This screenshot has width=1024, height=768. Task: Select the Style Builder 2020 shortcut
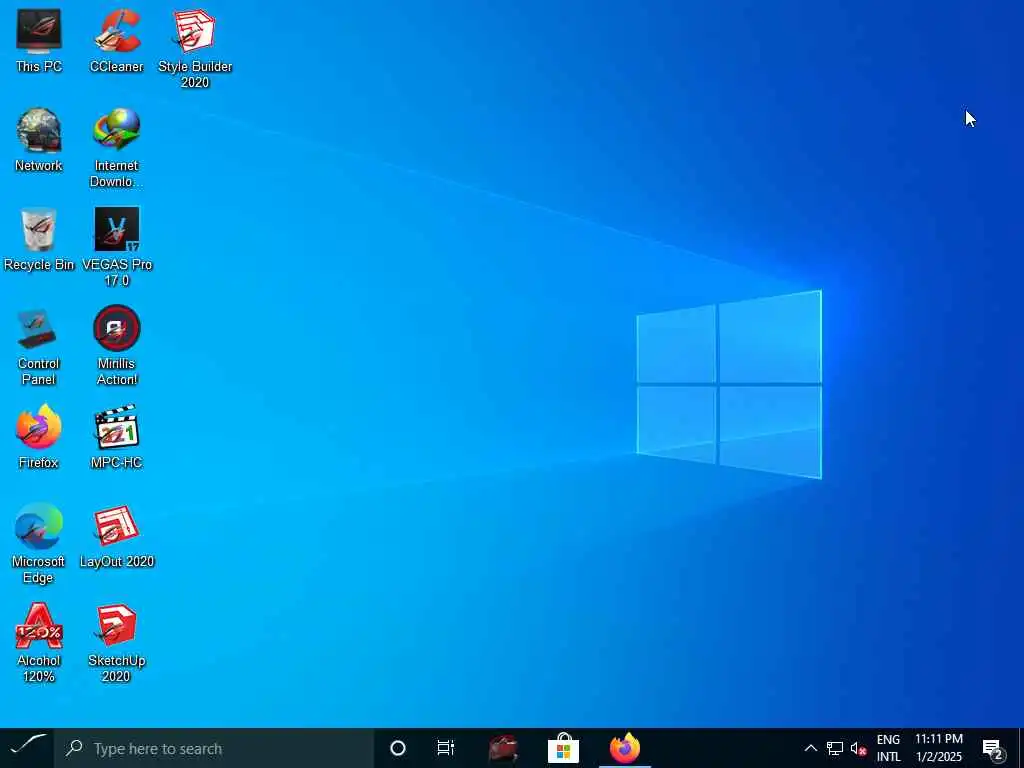tap(195, 48)
